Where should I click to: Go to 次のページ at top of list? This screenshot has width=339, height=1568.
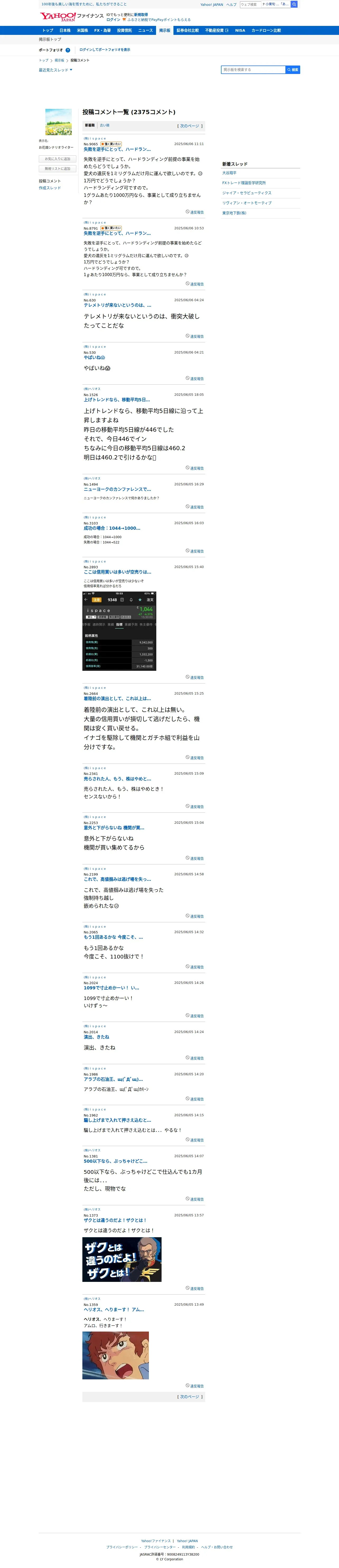[190, 126]
